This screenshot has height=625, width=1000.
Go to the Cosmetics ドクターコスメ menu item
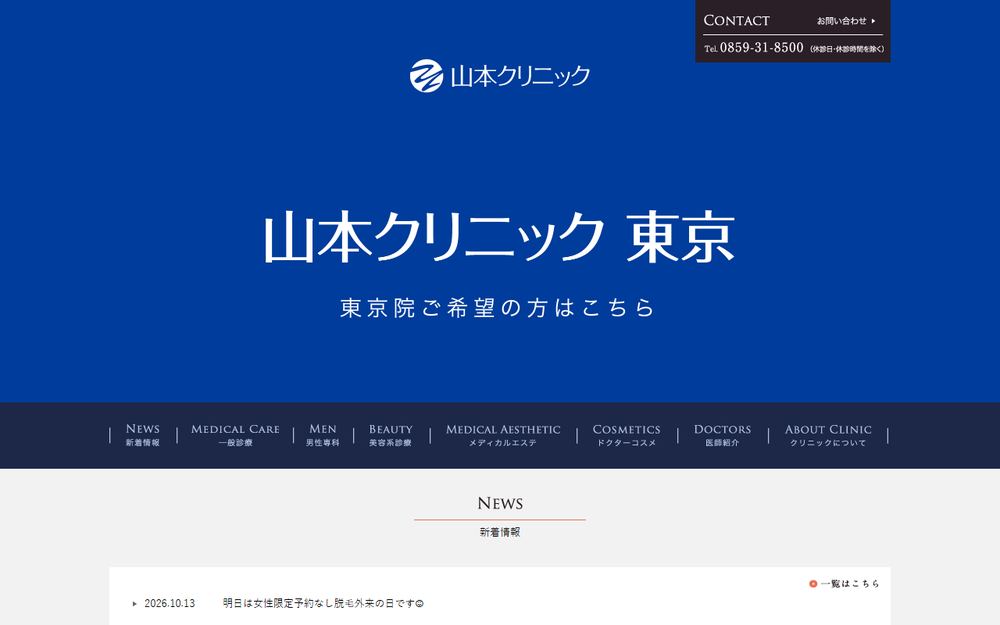pos(626,435)
